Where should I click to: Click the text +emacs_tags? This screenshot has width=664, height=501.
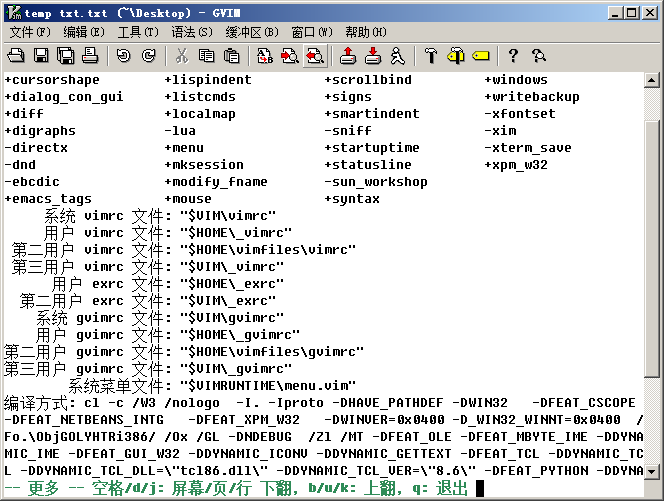pos(48,199)
